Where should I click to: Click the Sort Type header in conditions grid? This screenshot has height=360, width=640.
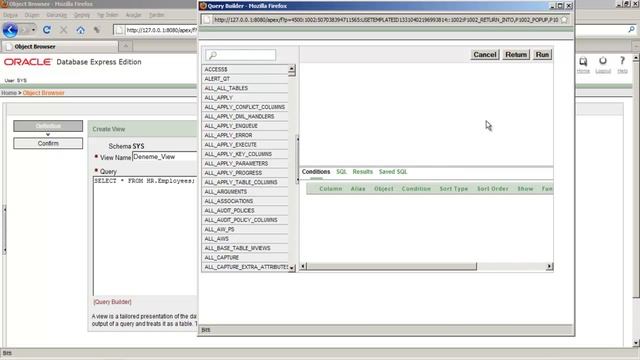tap(453, 189)
